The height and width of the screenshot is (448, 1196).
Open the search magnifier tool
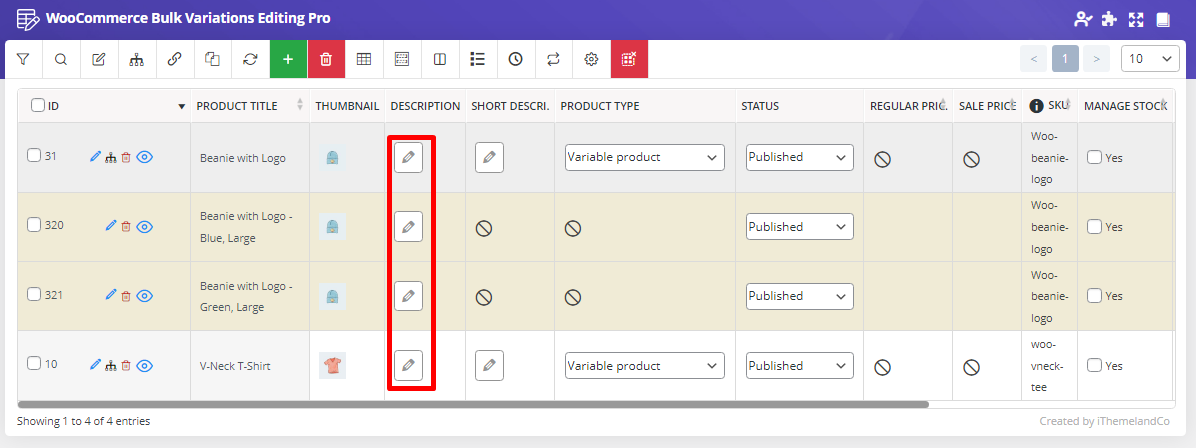[x=61, y=59]
